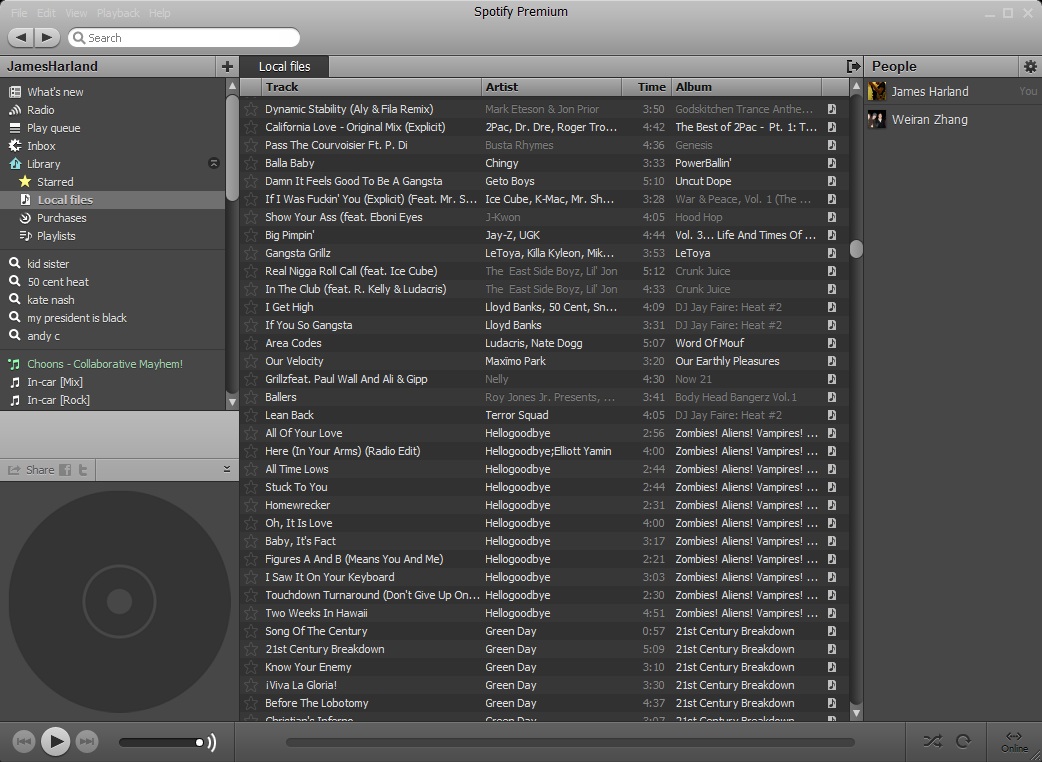Adjust the volume slider
Screen dimensions: 1042x762
[x=160, y=742]
